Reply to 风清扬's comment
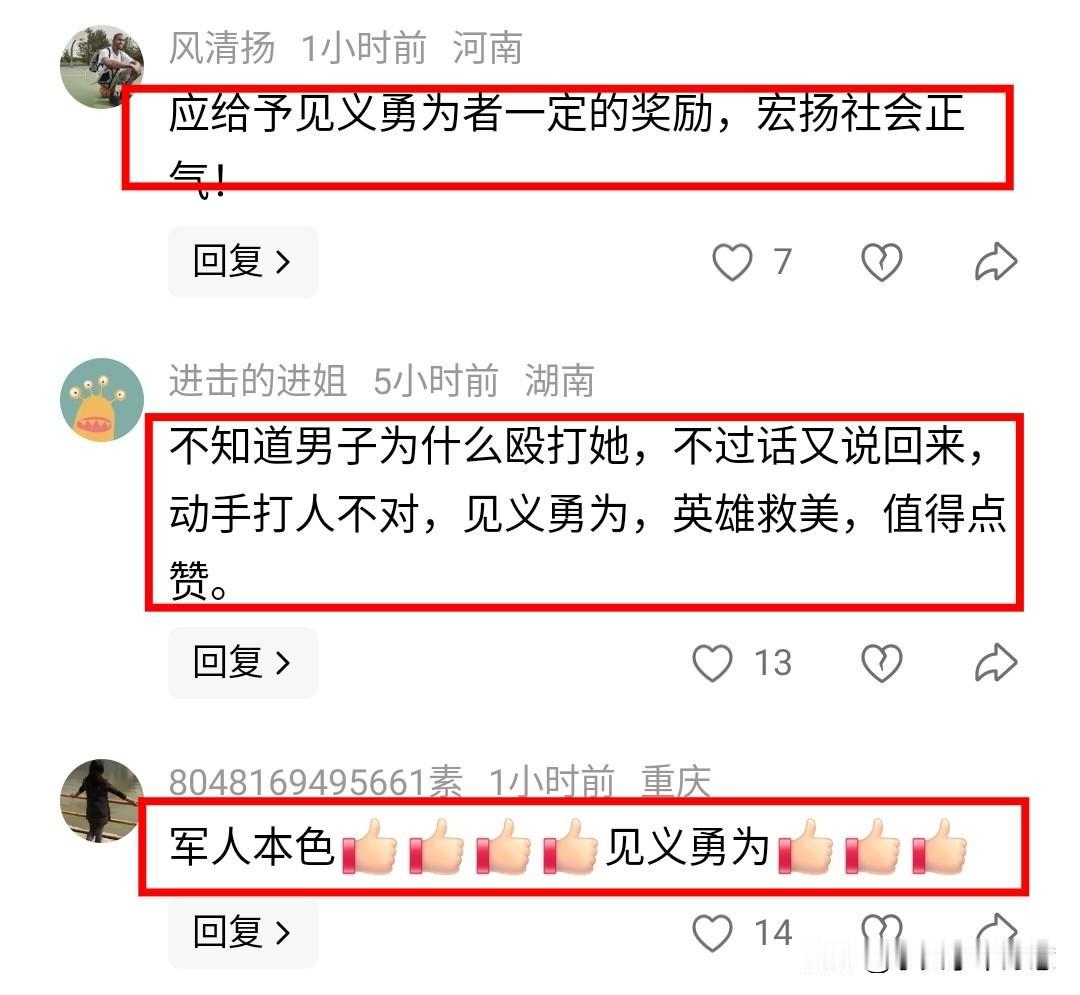The image size is (1080, 995). pos(242,262)
